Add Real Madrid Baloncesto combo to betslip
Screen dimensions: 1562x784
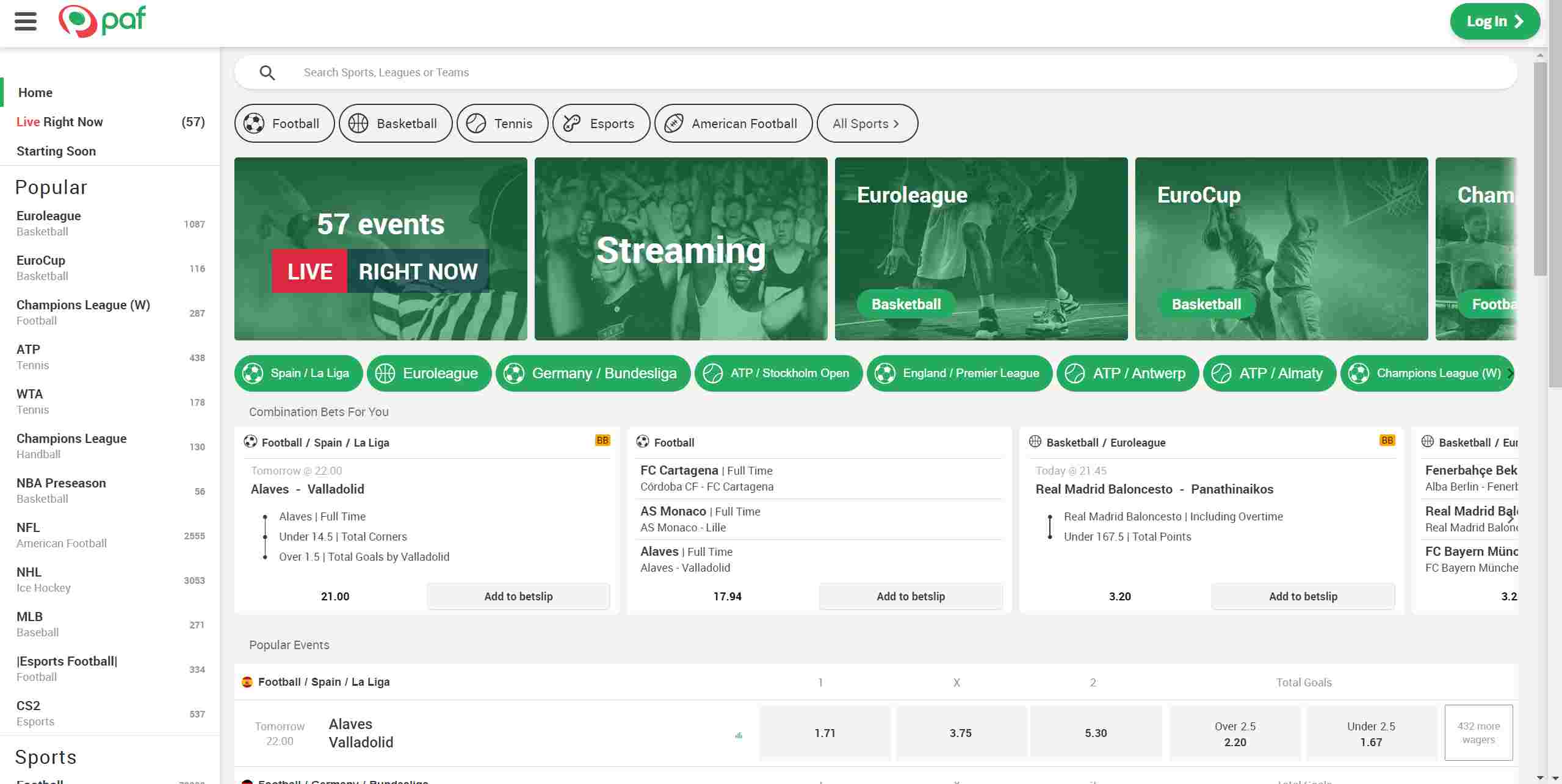click(x=1303, y=596)
